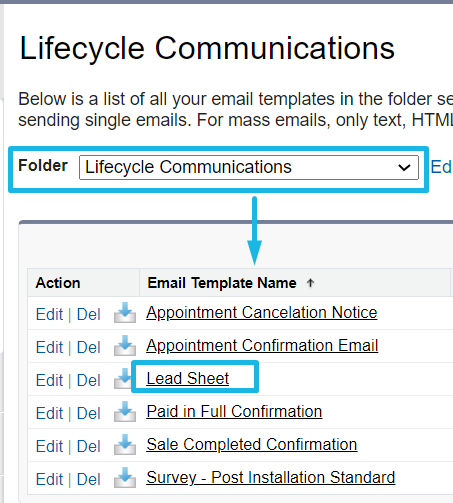Image resolution: width=453 pixels, height=503 pixels.
Task: Download icon beside Paid in Full Confirmation
Action: 125,412
